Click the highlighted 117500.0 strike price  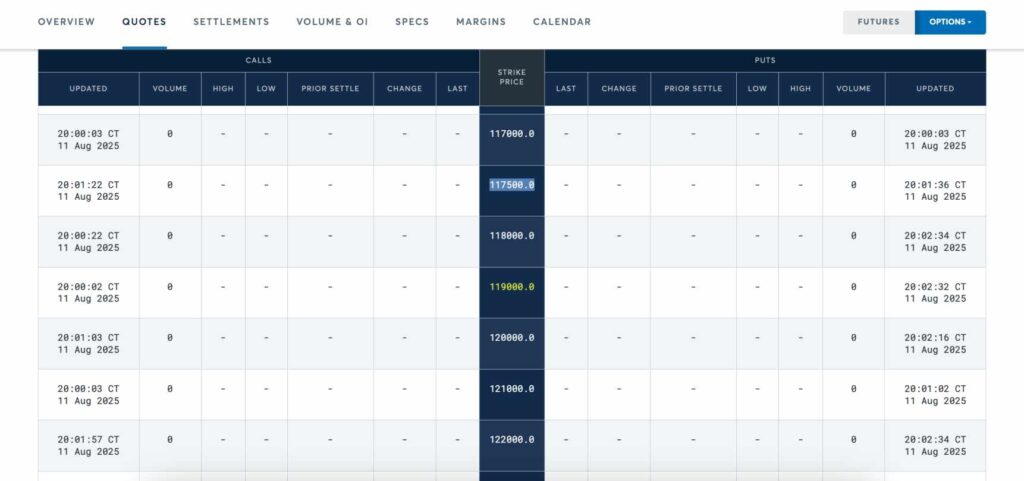(x=511, y=185)
